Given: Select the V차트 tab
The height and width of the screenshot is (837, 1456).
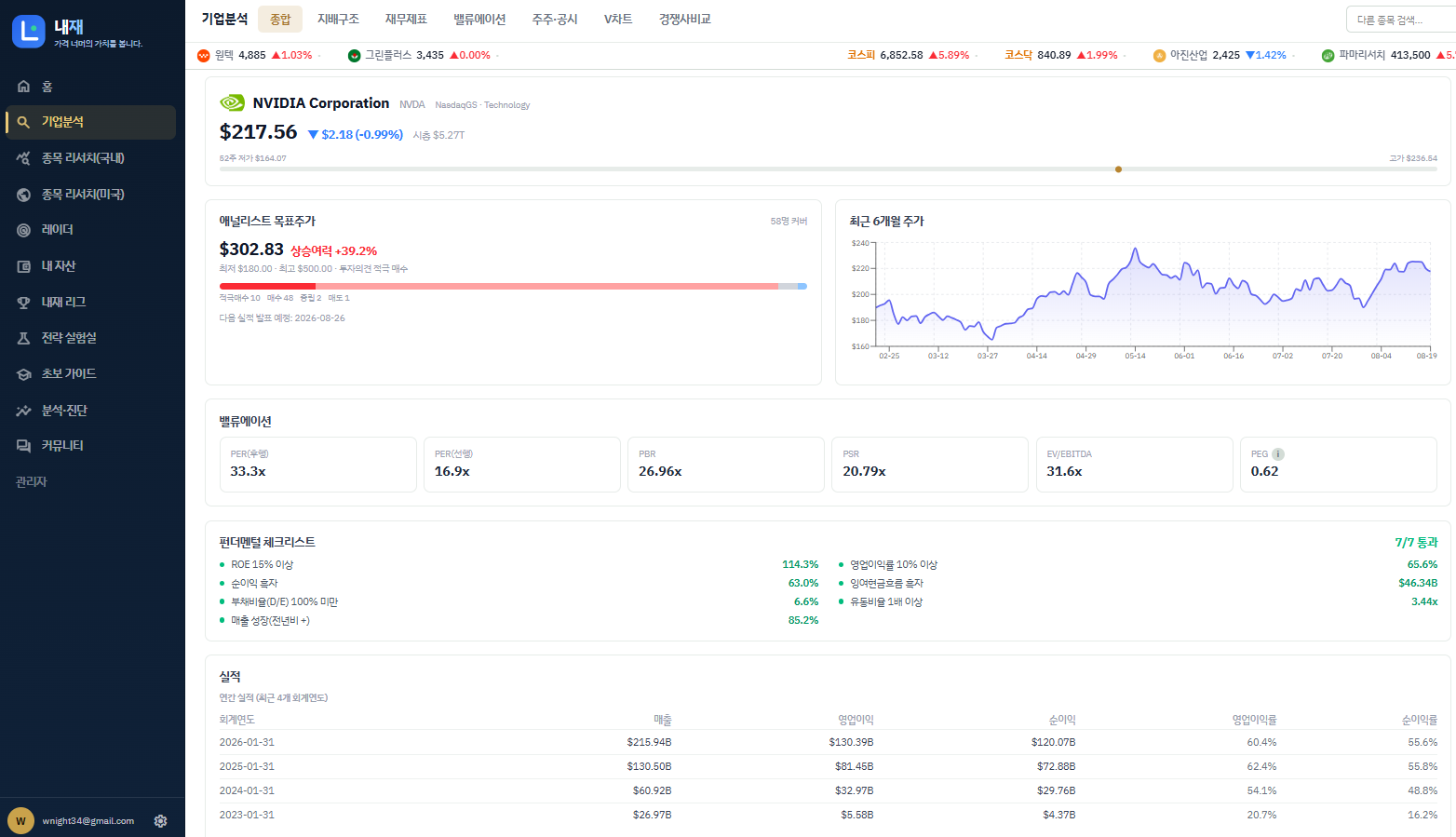Looking at the screenshot, I should (x=618, y=19).
